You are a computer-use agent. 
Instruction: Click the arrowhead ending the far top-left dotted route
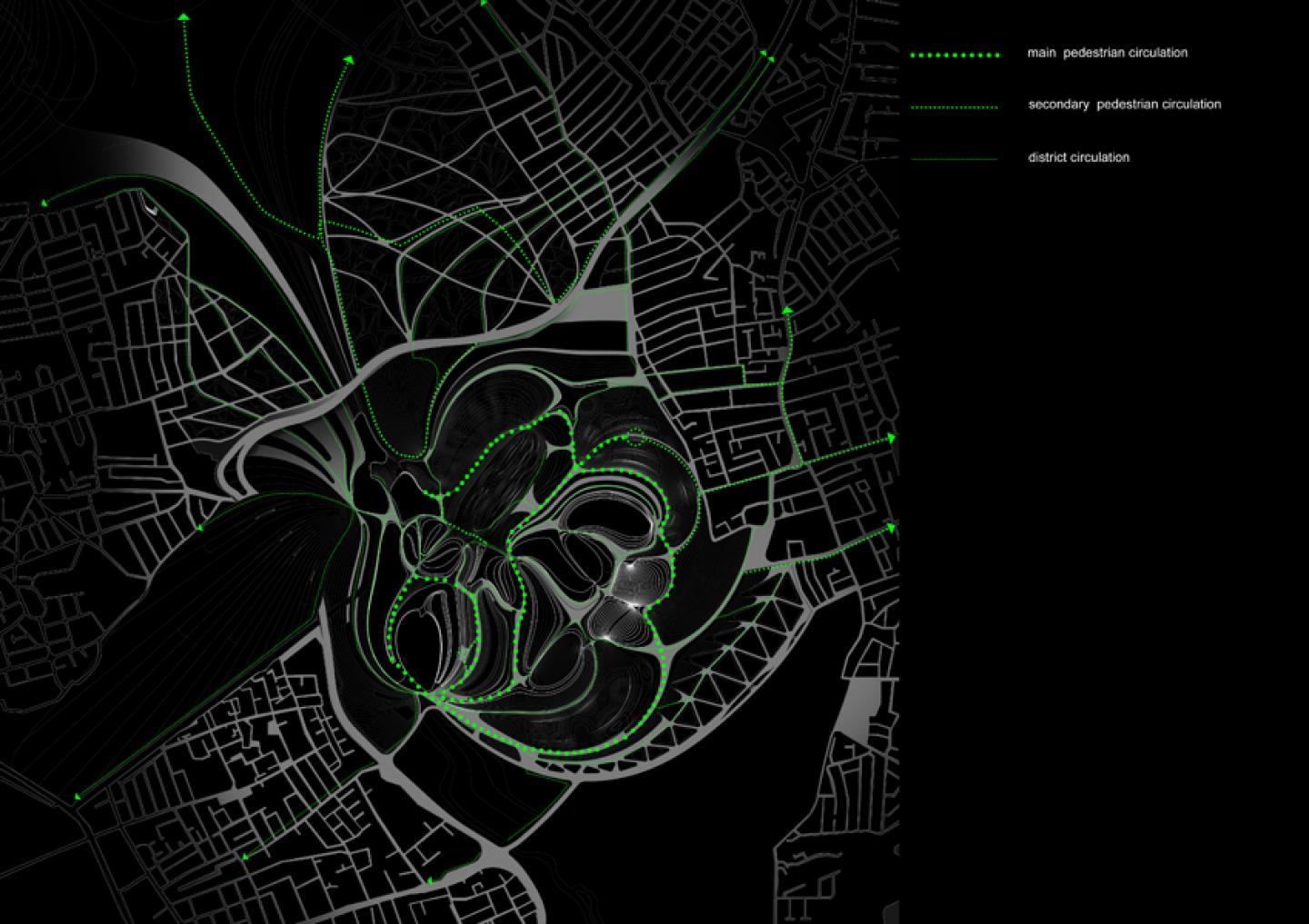(184, 16)
